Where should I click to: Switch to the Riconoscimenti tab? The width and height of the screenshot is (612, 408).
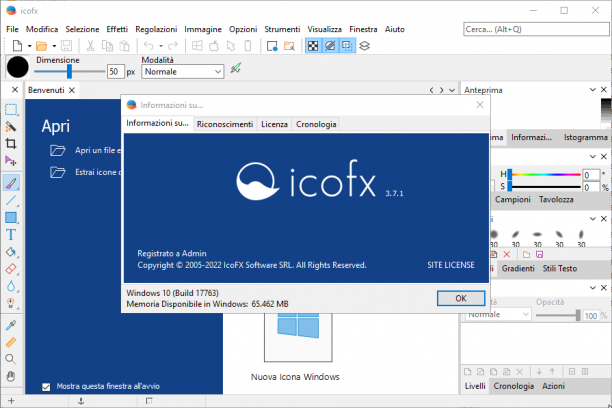[225, 124]
